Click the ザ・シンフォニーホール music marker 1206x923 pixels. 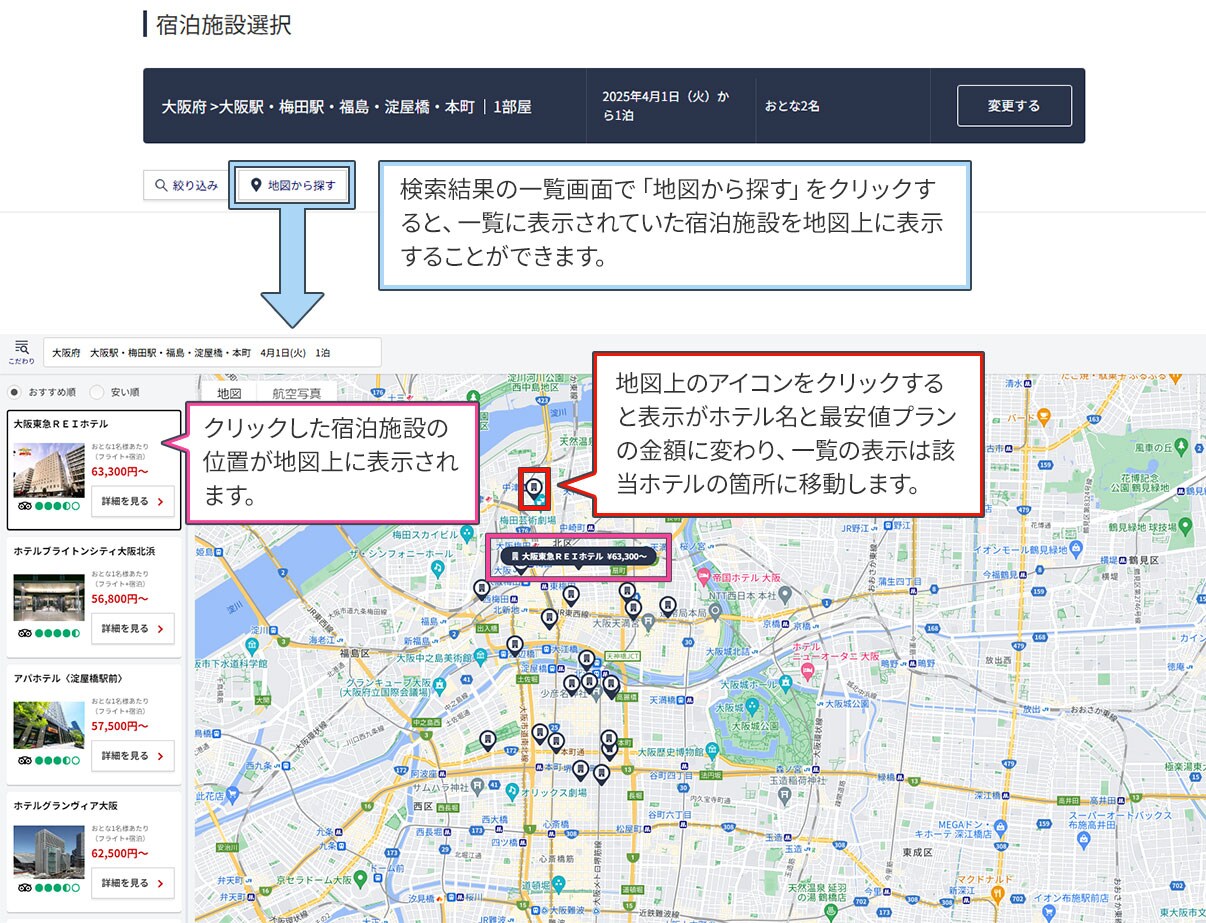[438, 567]
